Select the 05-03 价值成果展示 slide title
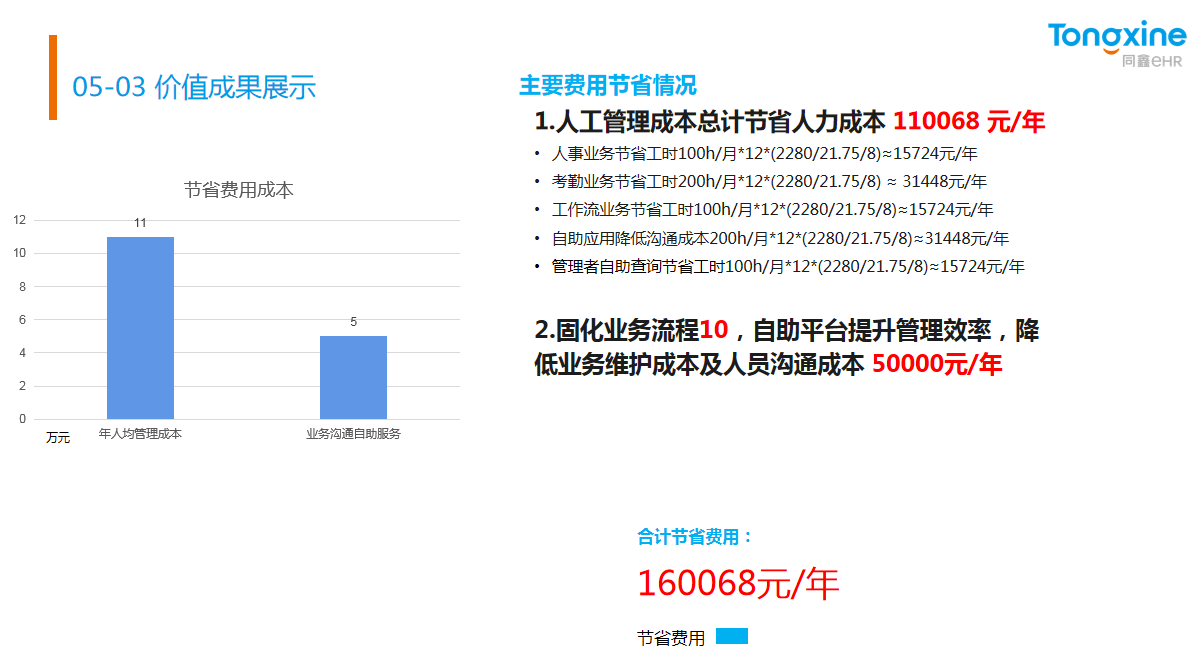Image resolution: width=1201 pixels, height=663 pixels. tap(194, 87)
